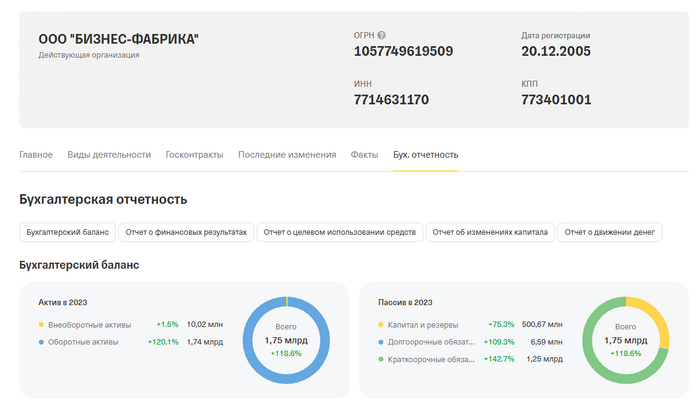The height and width of the screenshot is (404, 700).
Task: View Отчет о движении денег
Action: pos(609,232)
